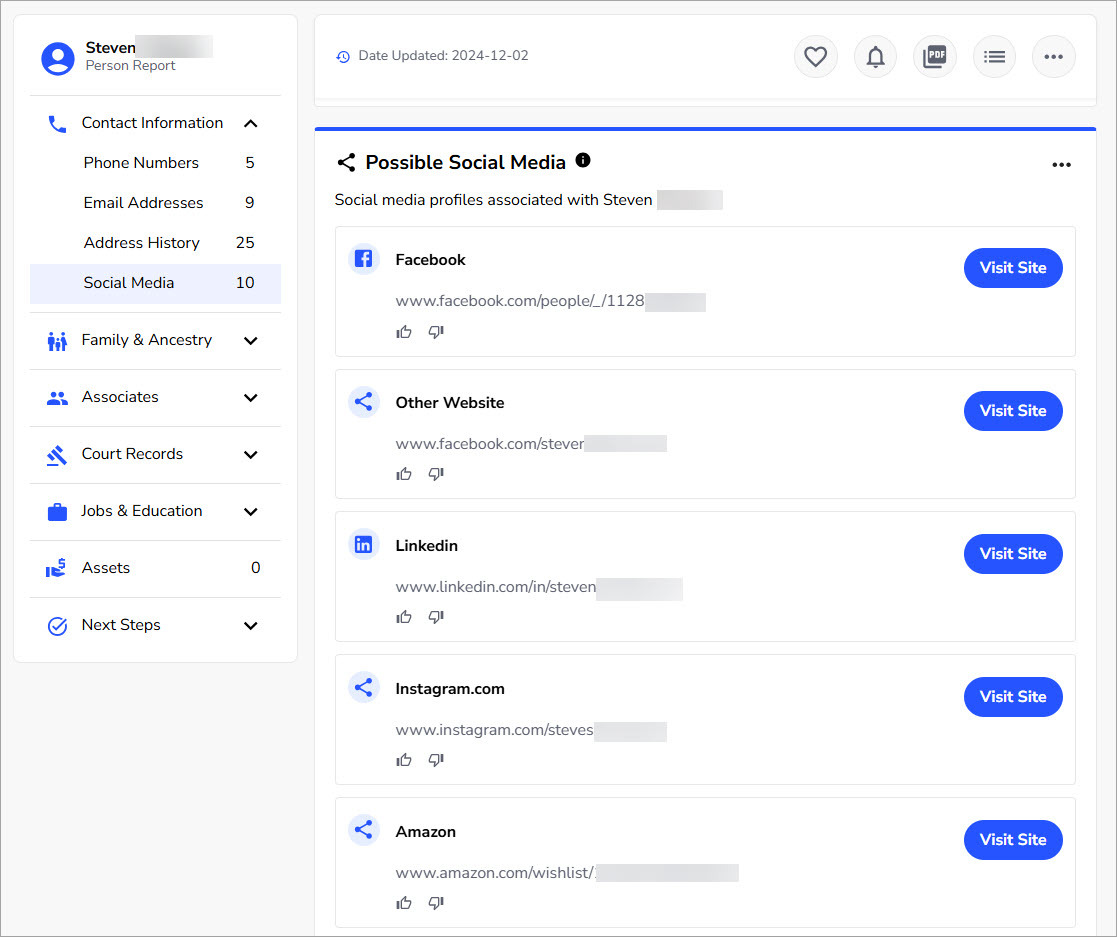
Task: Click the list view icon near top right
Action: click(x=994, y=57)
